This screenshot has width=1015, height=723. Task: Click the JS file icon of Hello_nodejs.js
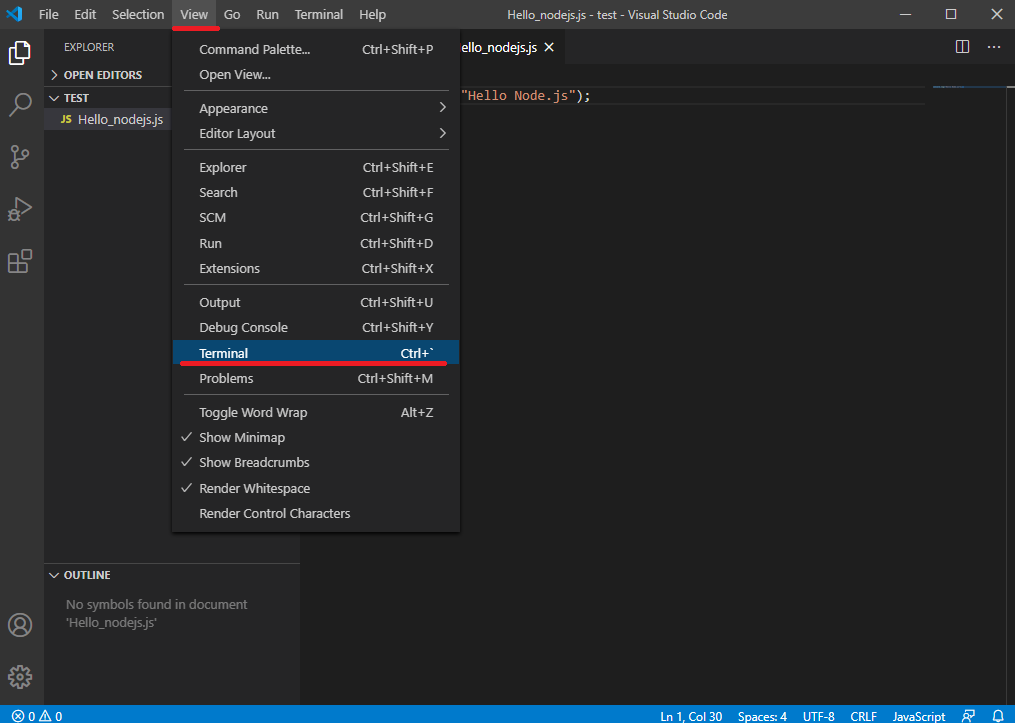[66, 119]
